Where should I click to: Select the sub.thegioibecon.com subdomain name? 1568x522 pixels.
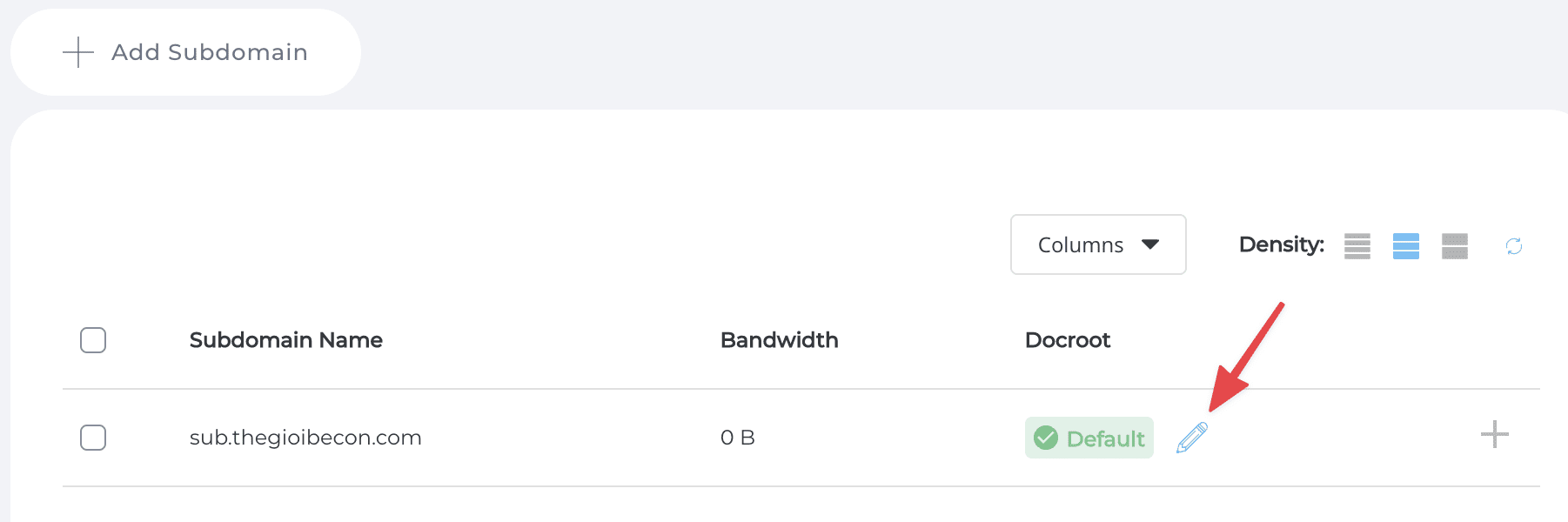tap(306, 438)
